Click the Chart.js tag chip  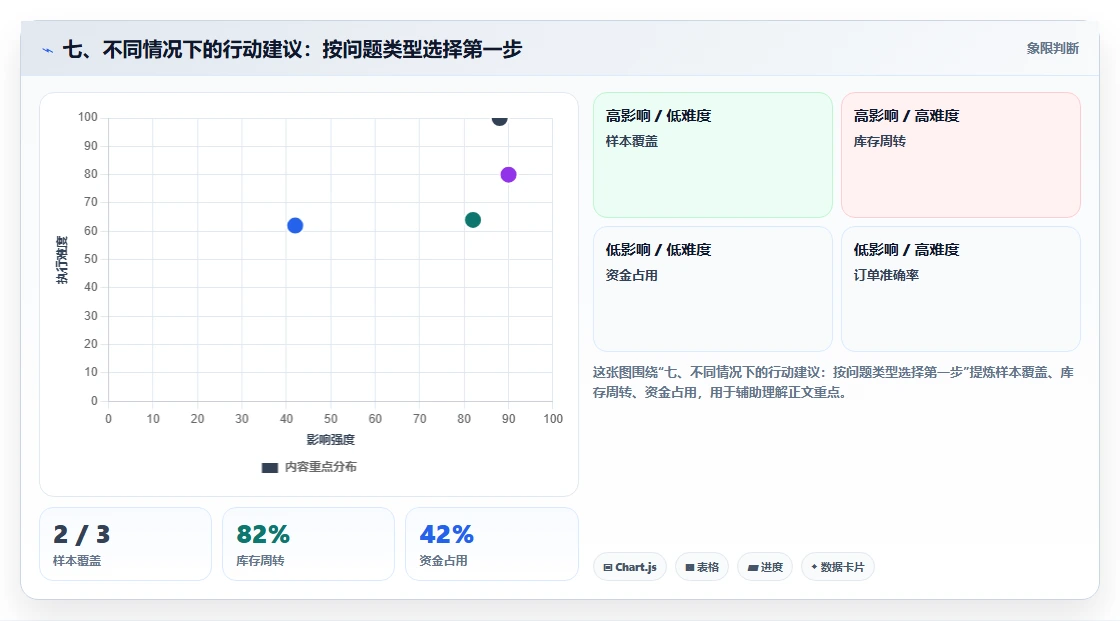tap(630, 567)
